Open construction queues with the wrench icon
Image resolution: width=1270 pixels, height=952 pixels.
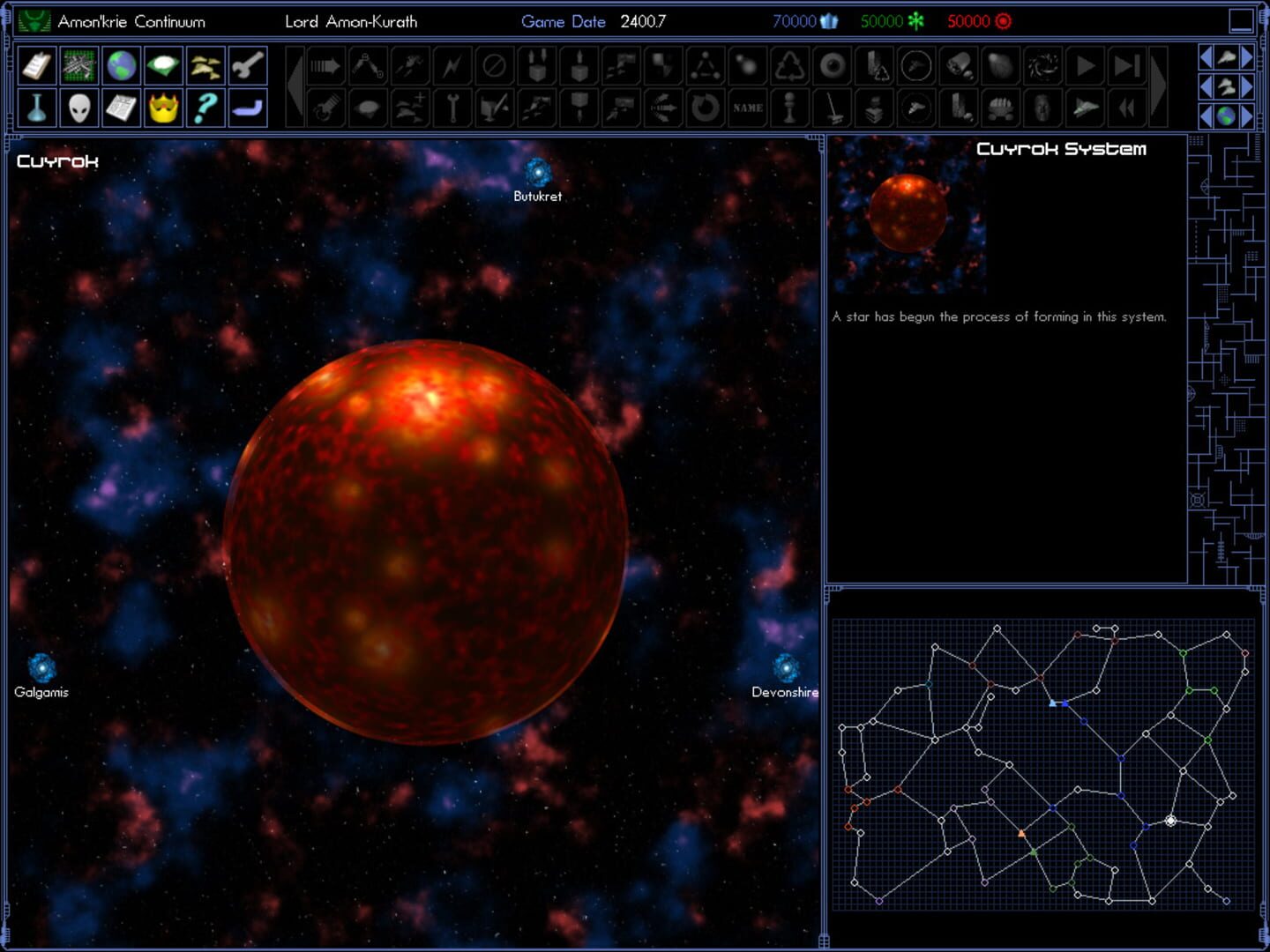point(248,63)
